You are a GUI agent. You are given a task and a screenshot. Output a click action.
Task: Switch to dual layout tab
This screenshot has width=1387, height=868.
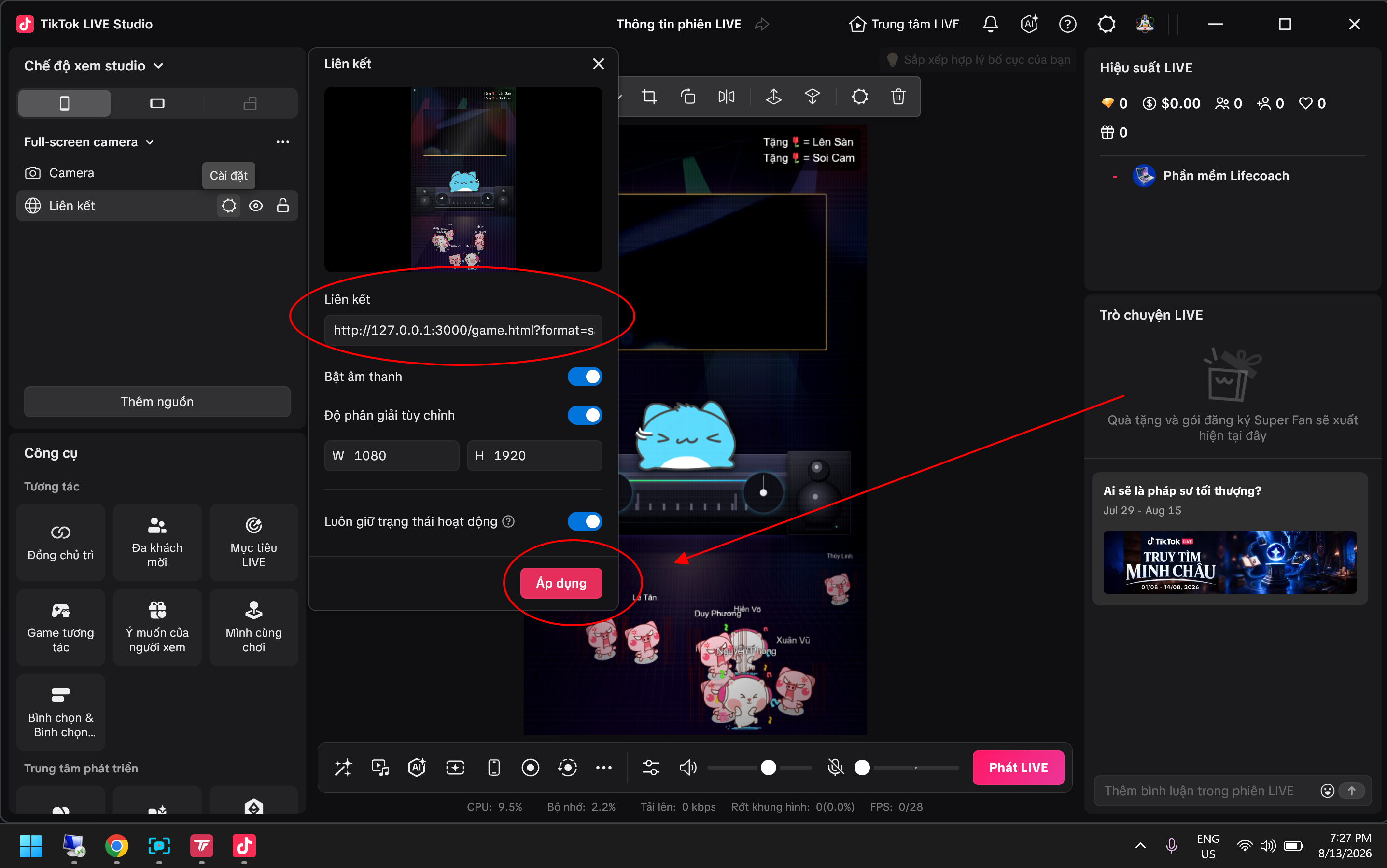(x=250, y=103)
